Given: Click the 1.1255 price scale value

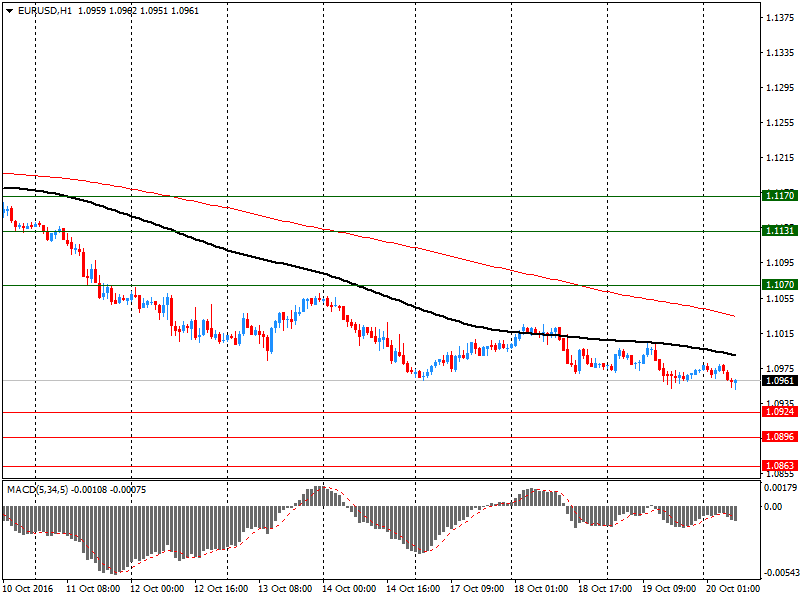Looking at the screenshot, I should click(x=780, y=122).
